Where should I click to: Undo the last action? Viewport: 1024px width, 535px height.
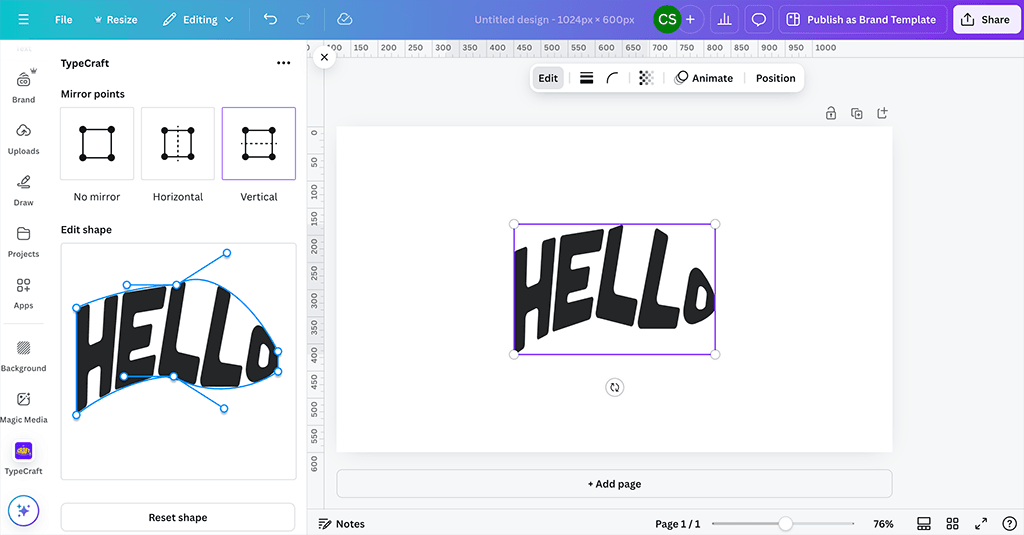click(x=270, y=20)
